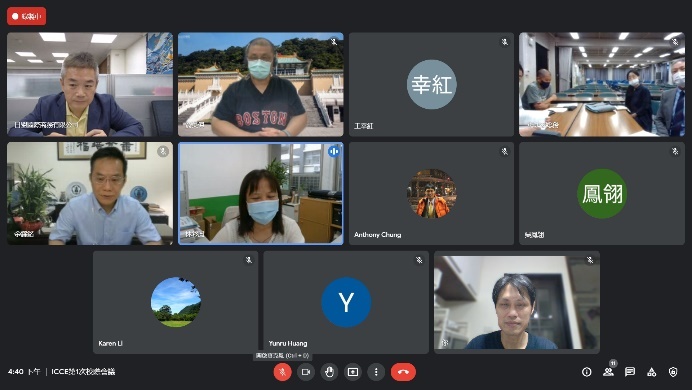Screen dimensions: 692x390
Task: Open activities shapes icon
Action: point(651,372)
